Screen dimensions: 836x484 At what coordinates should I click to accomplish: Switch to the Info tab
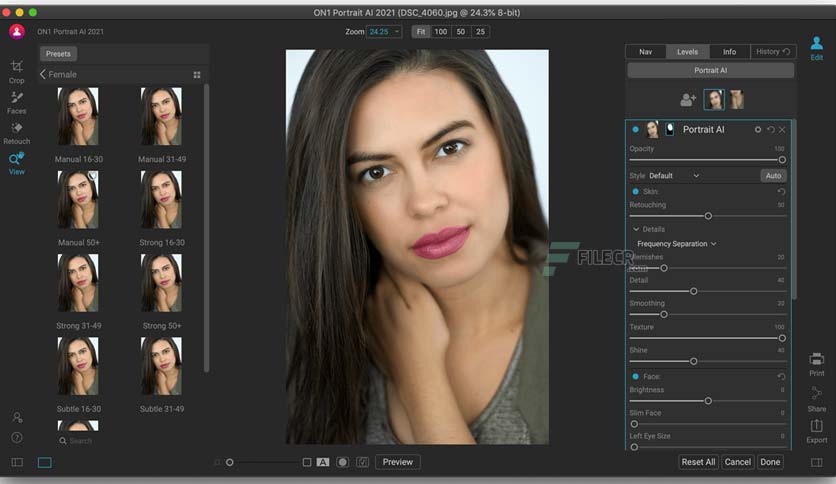pos(729,52)
